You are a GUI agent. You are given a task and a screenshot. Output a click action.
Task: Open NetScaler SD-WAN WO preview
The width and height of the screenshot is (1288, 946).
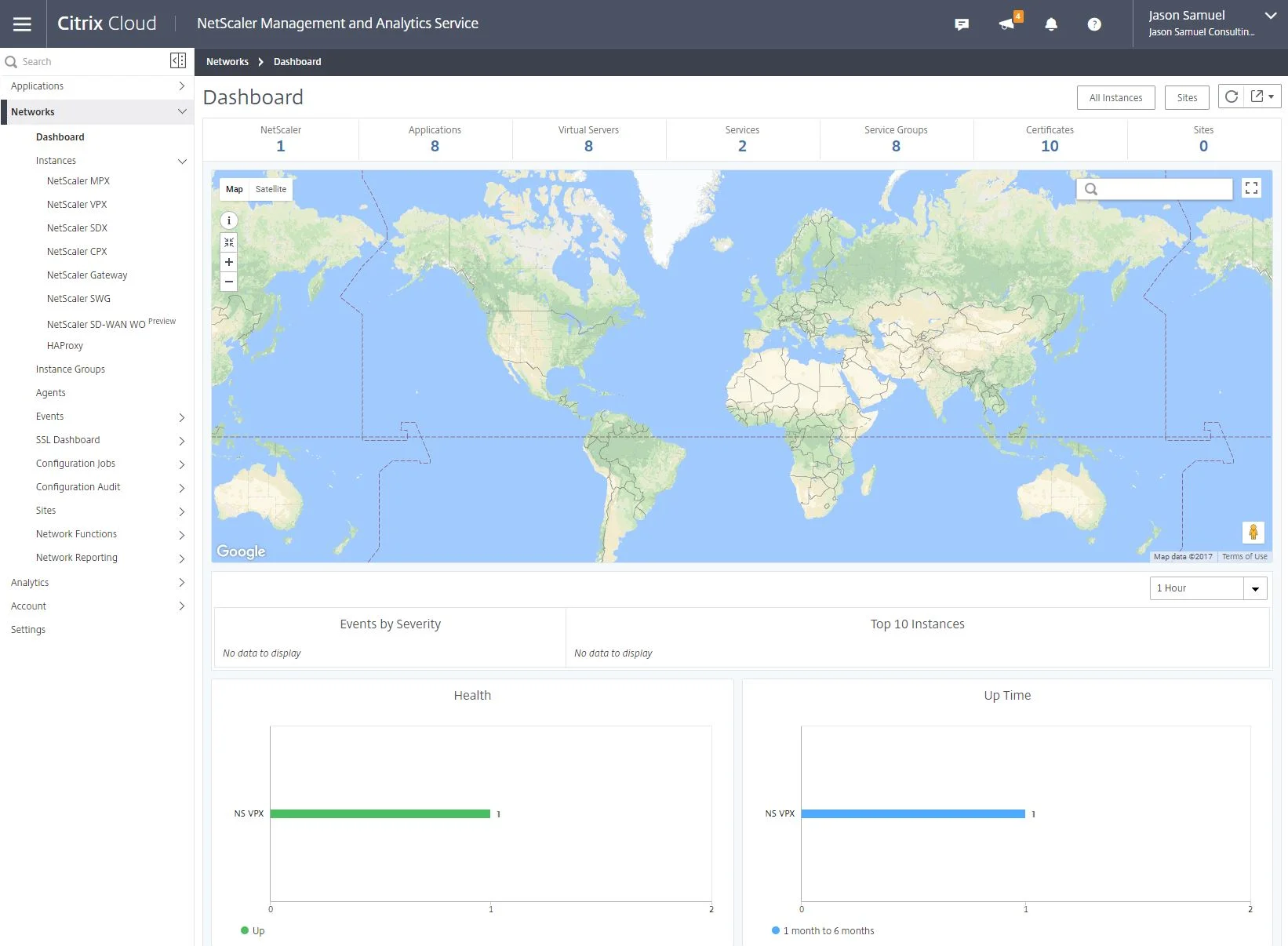111,323
